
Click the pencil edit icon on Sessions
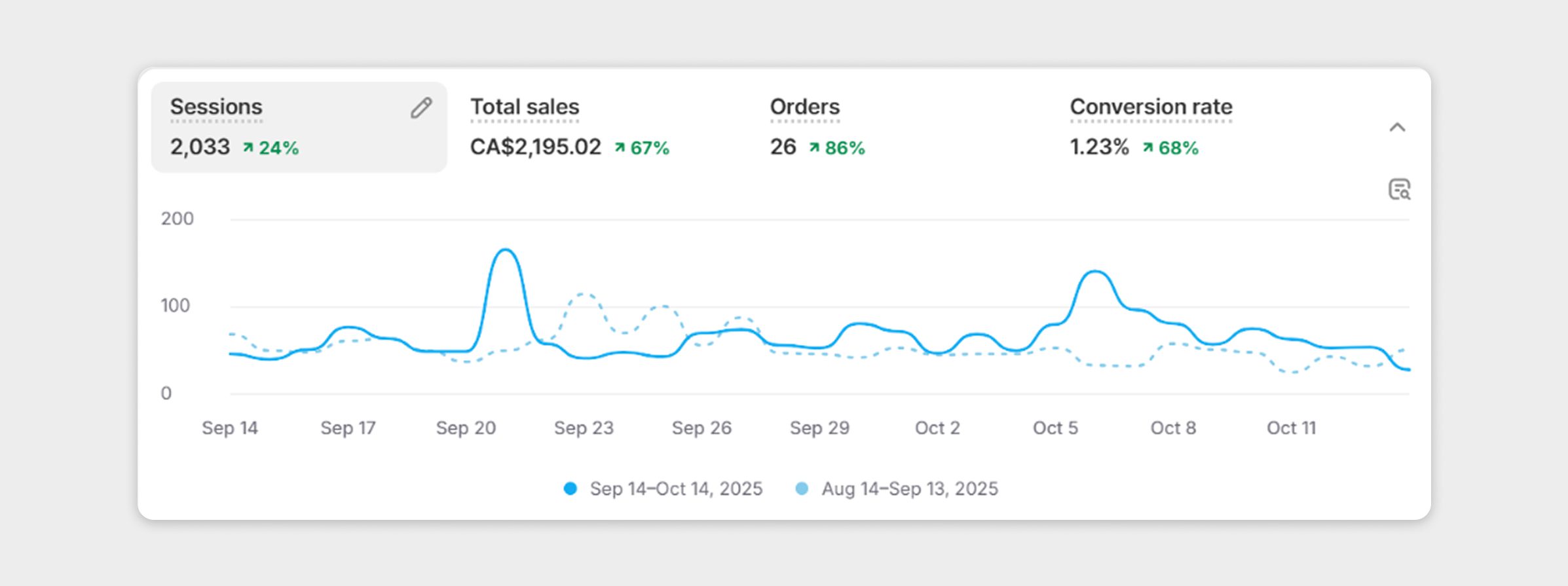(421, 108)
